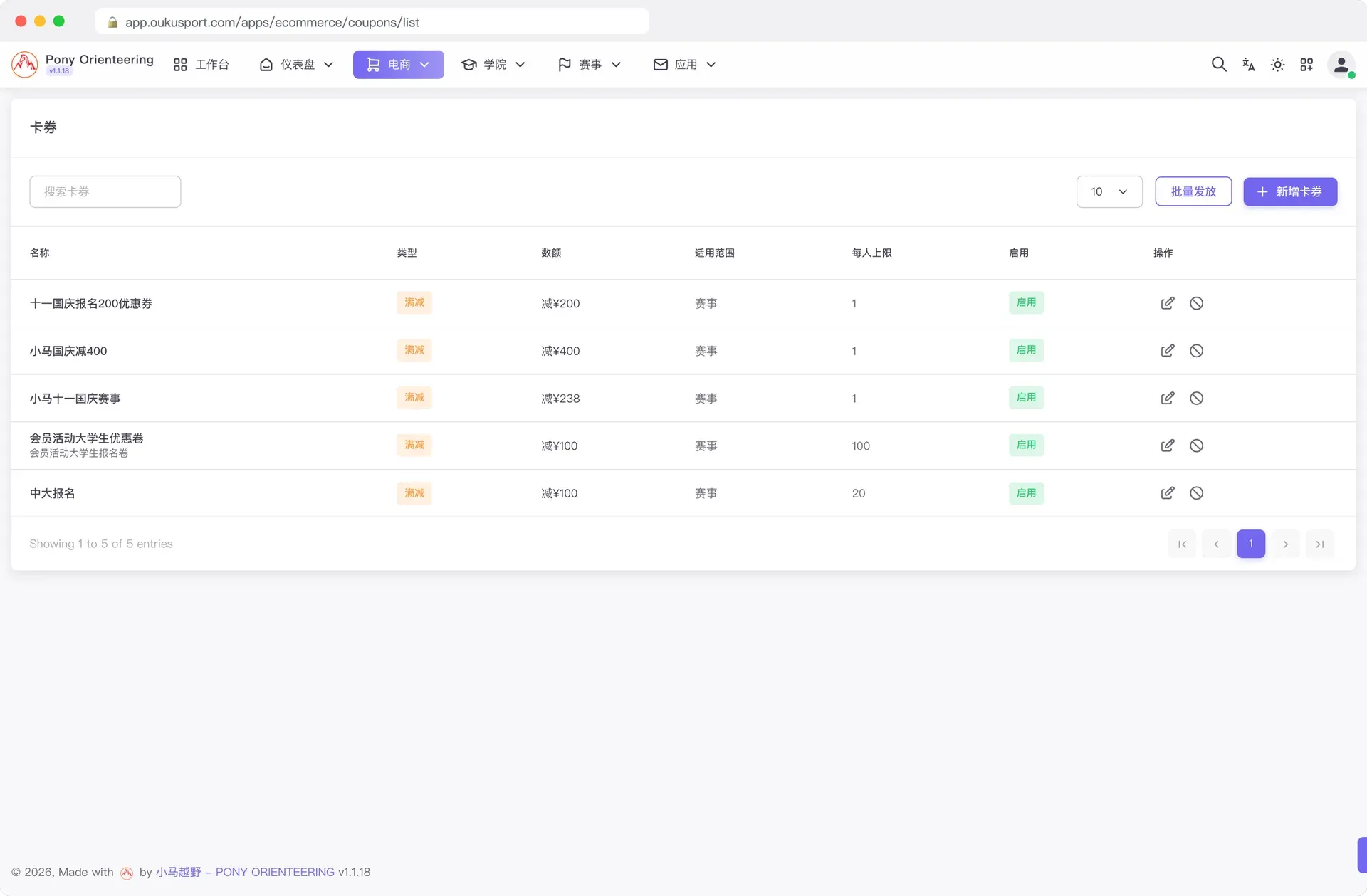1367x896 pixels.
Task: Go to the last page pagination button
Action: (1320, 544)
